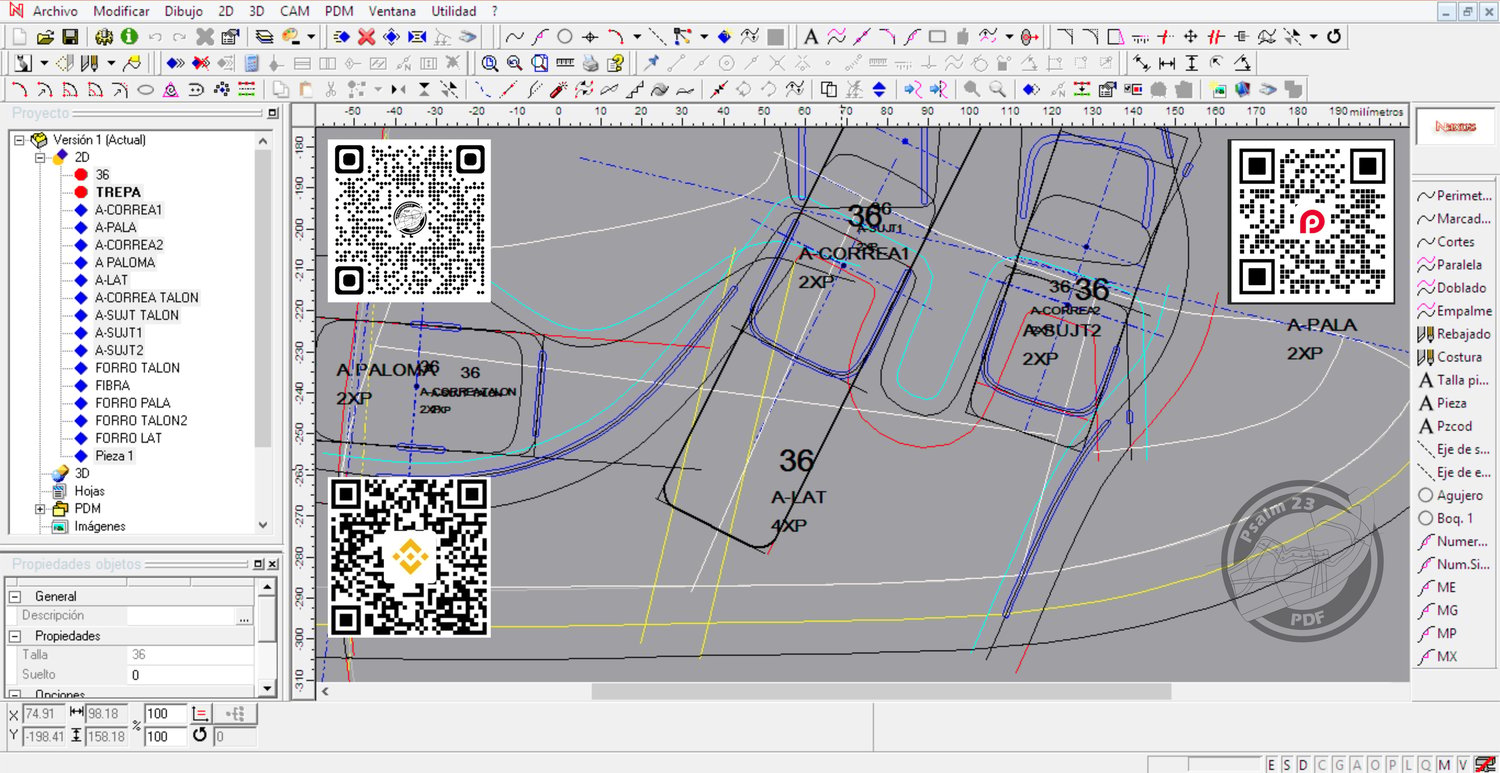Open the color palette dropdown arrow
The image size is (1500, 773).
coord(311,37)
